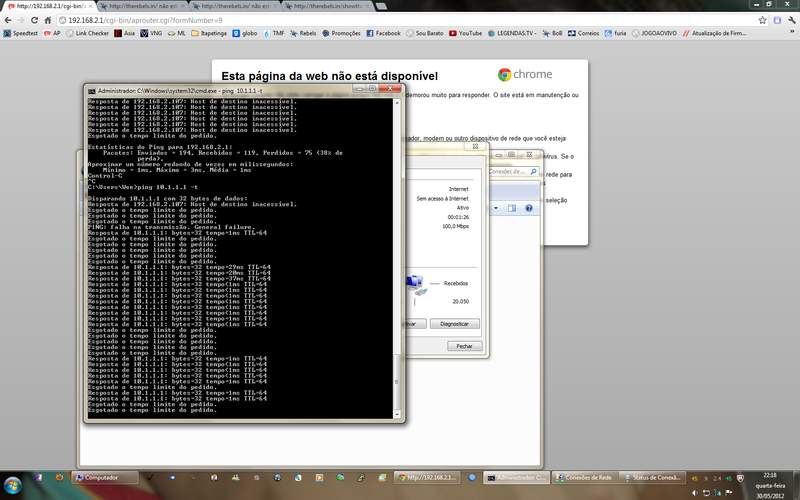Viewport: 800px width, 500px height.
Task: Click the Computador taskbar button
Action: pos(106,478)
